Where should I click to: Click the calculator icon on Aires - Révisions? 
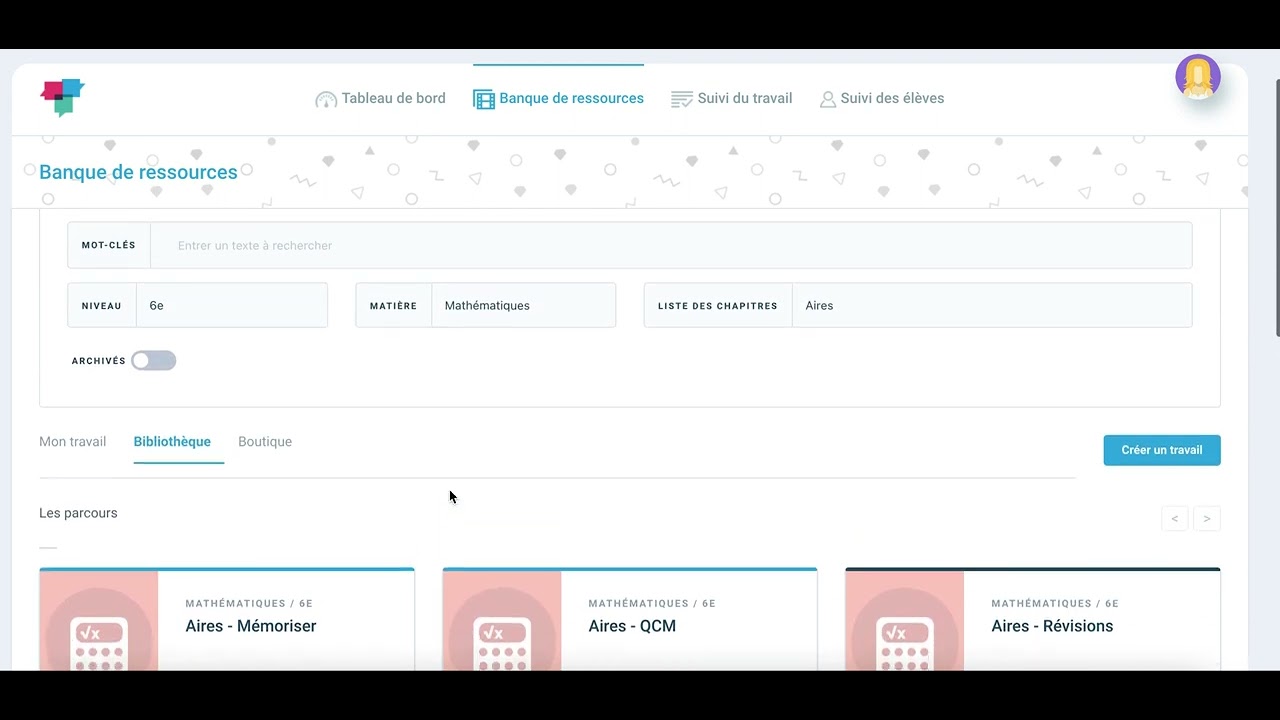click(906, 642)
